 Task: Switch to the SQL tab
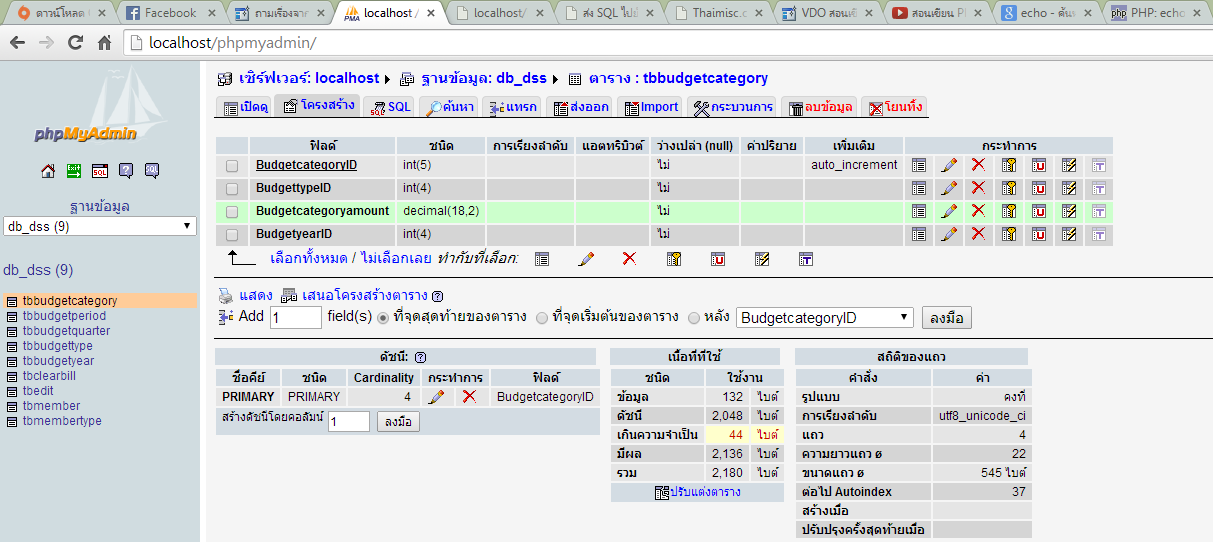tap(389, 107)
